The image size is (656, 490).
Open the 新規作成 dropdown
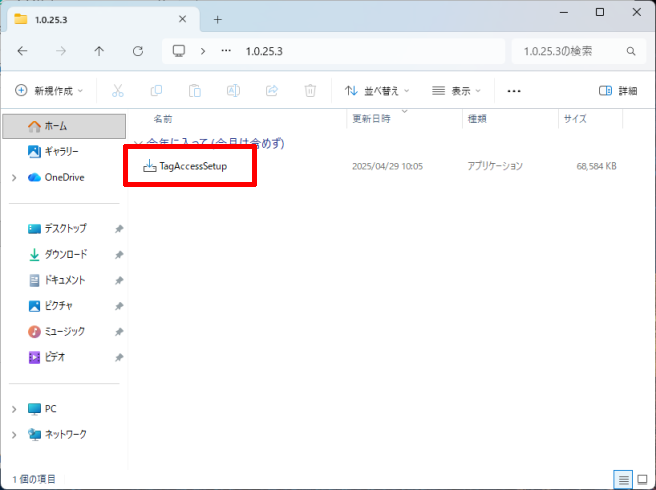(x=49, y=90)
